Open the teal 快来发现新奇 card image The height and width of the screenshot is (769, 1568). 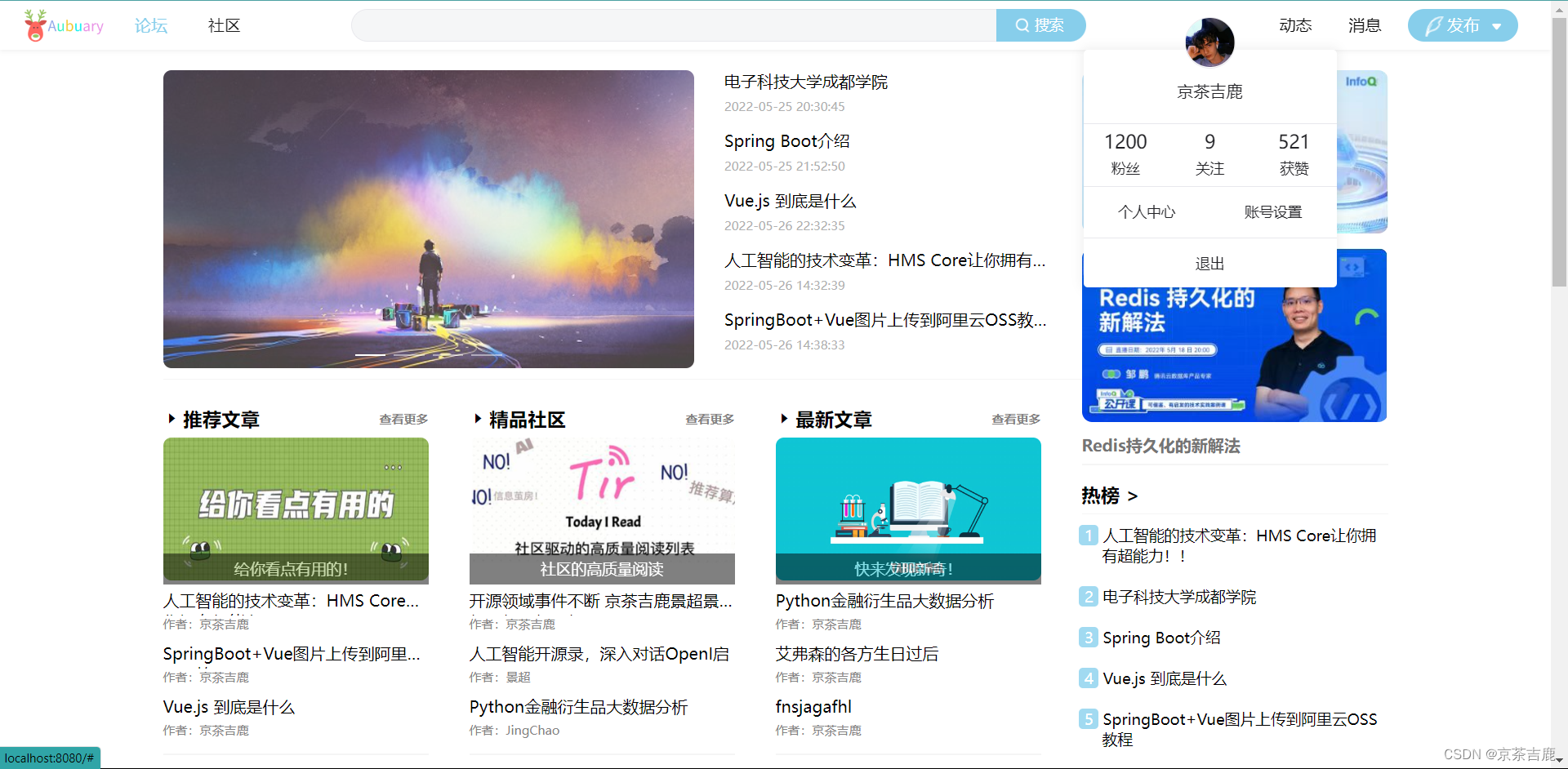point(908,510)
